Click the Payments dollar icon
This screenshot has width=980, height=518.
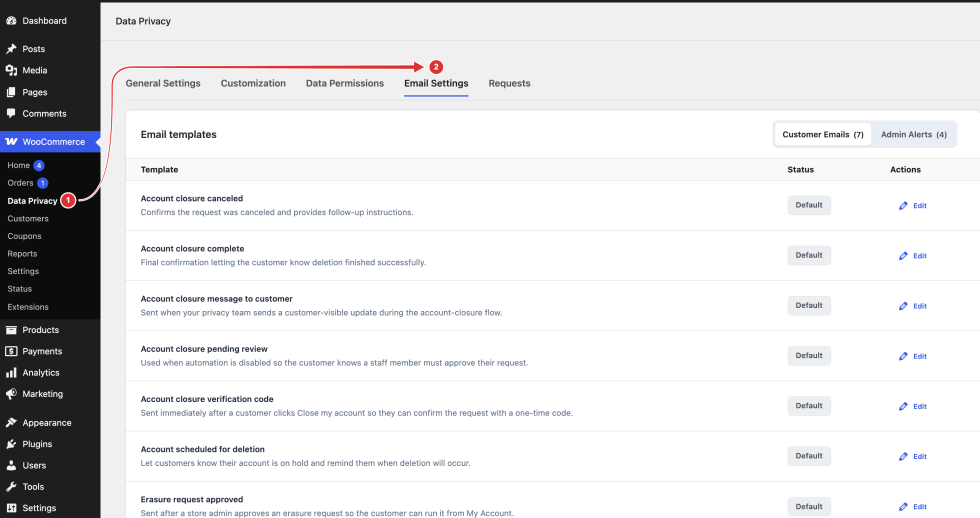click(x=11, y=351)
